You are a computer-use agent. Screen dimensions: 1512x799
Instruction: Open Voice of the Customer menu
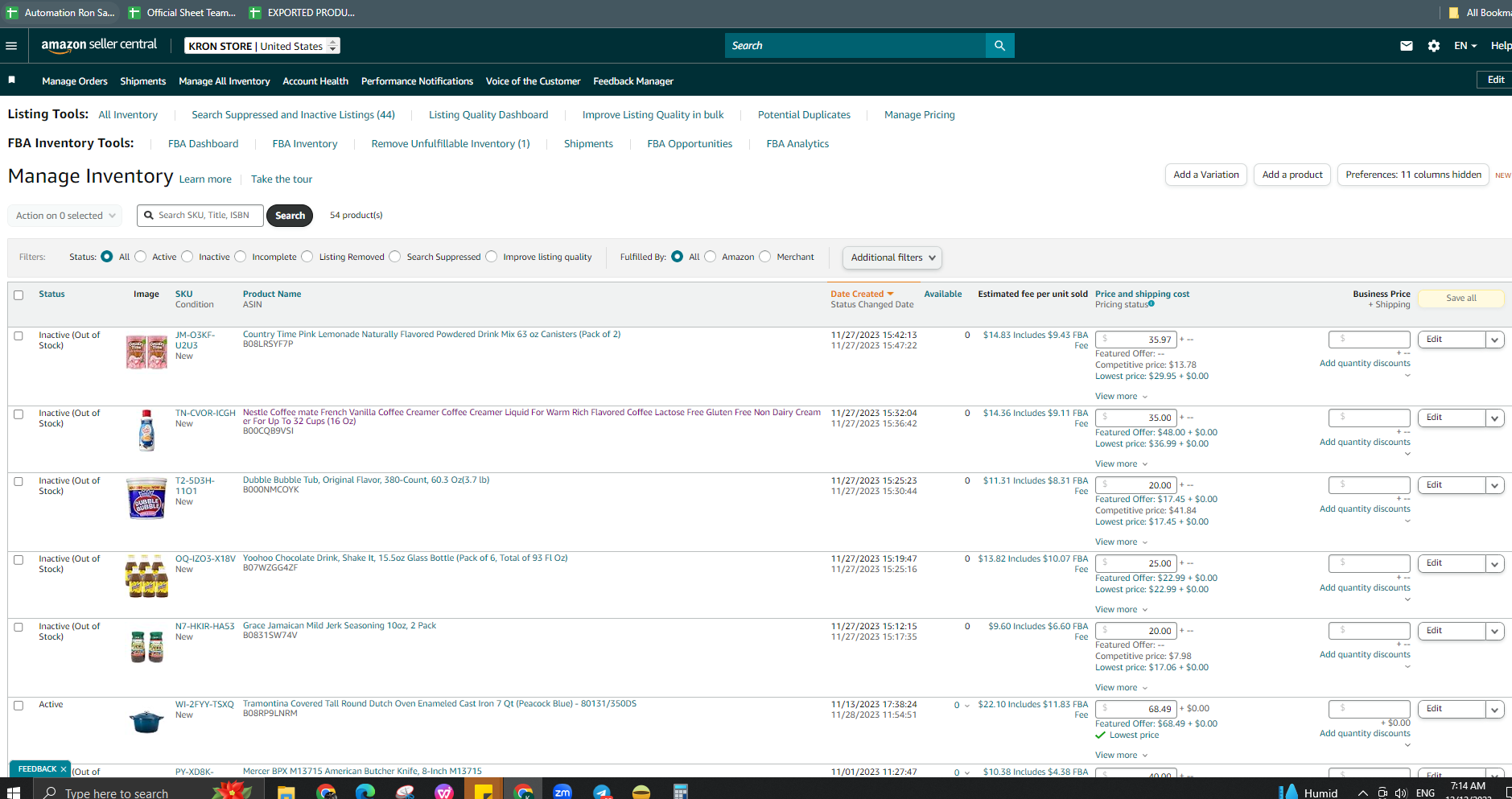click(x=533, y=81)
